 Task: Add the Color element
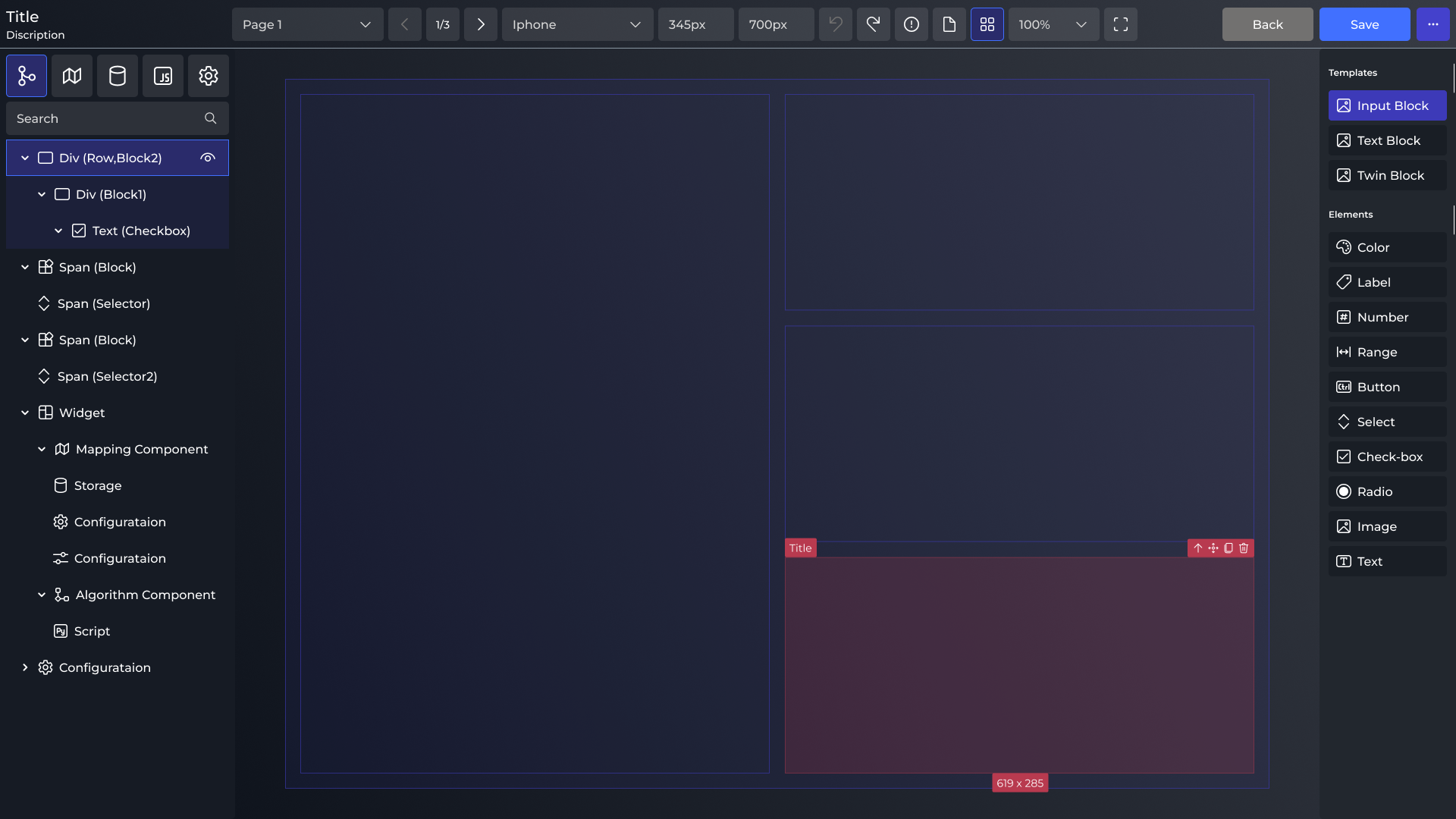(1388, 247)
